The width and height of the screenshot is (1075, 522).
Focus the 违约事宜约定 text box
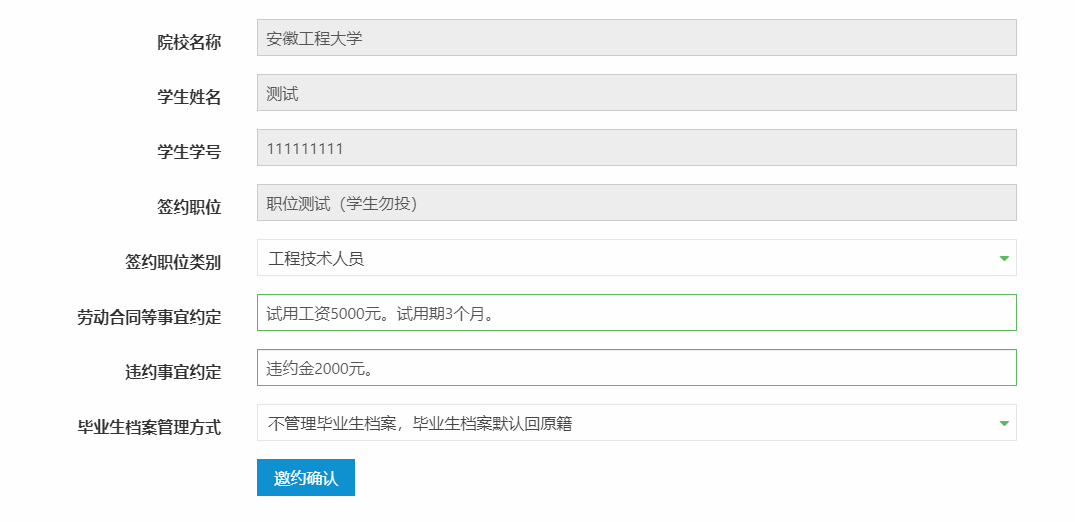[x=636, y=368]
